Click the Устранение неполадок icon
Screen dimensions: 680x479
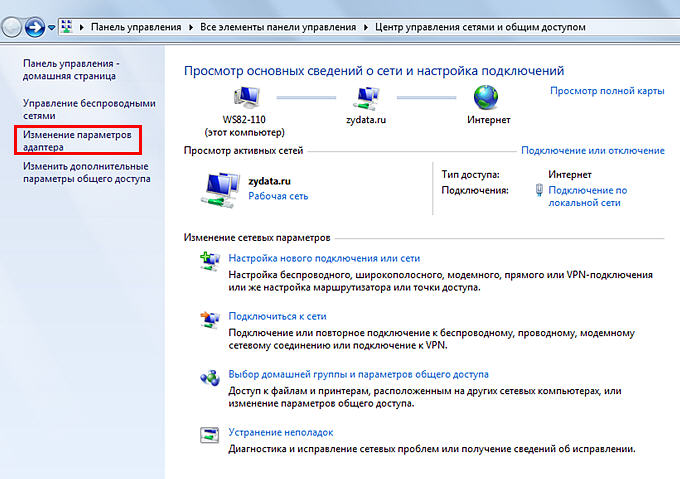[209, 435]
